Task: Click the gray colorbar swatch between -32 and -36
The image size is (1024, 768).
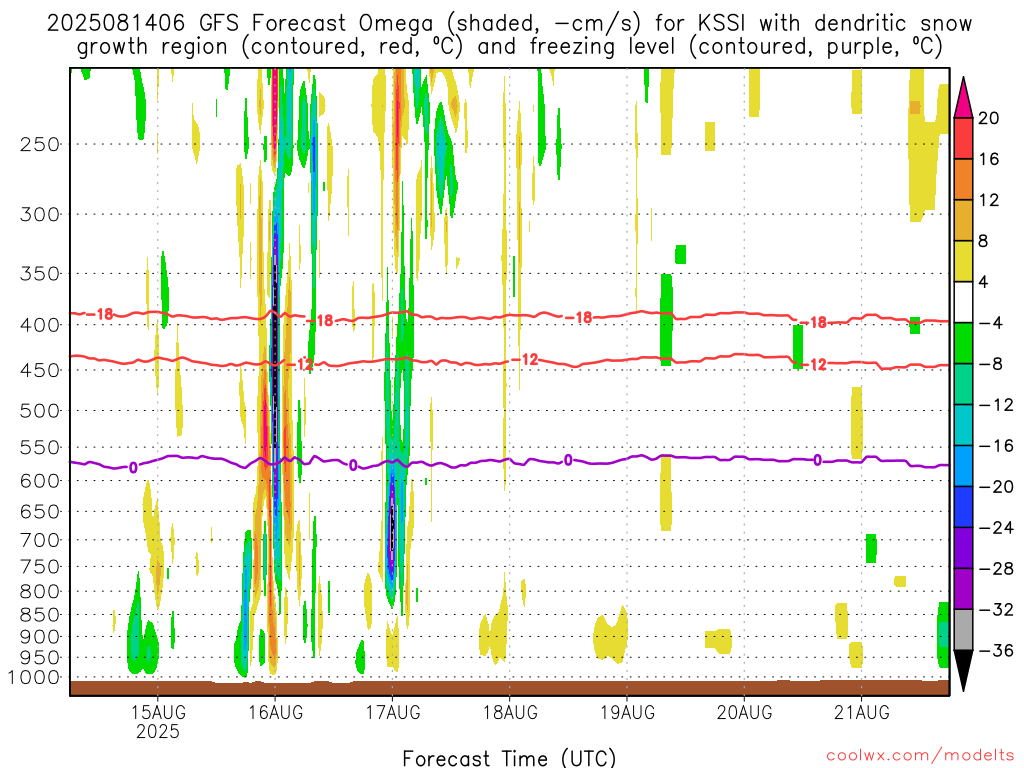Action: point(963,630)
